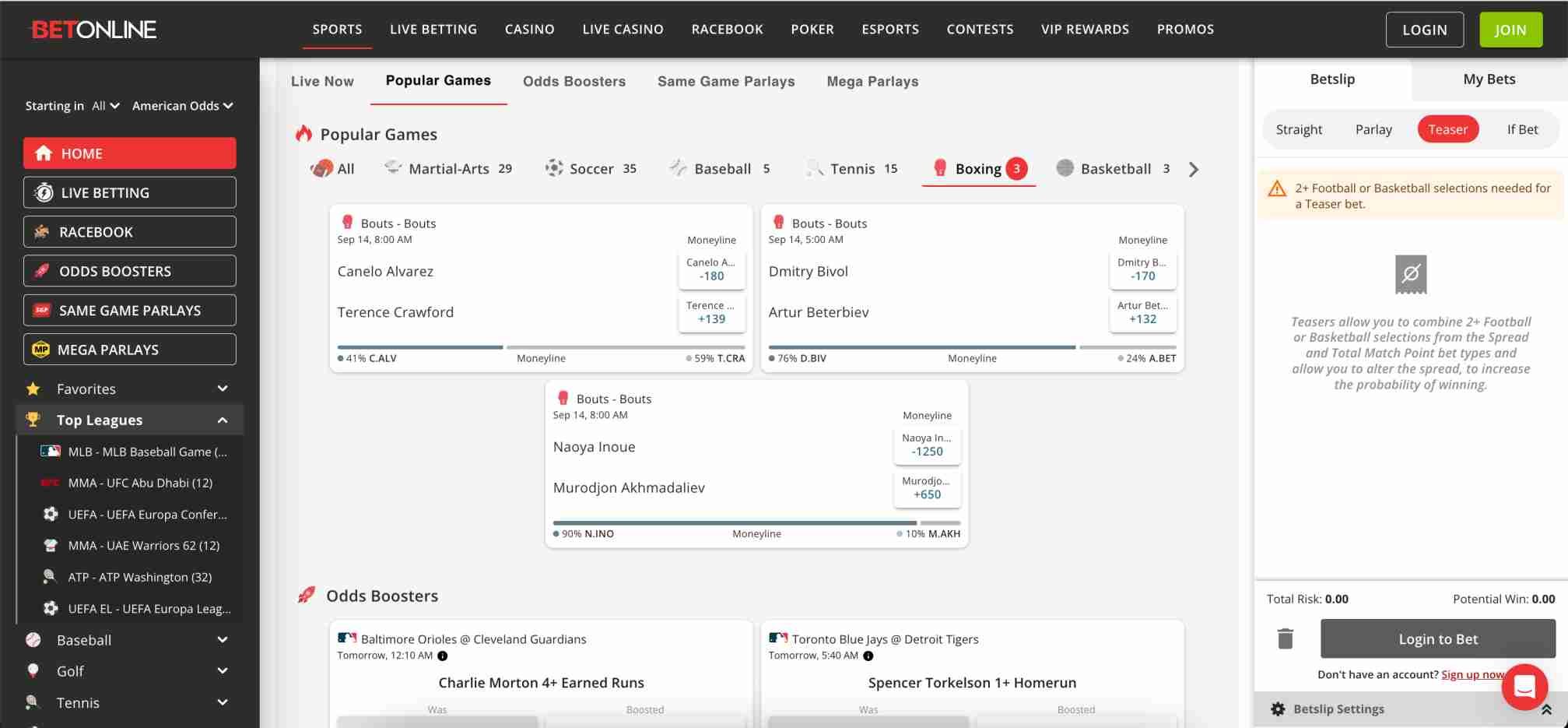Expand Betslip Settings with the double chevron
The image size is (1568, 728).
point(1546,709)
